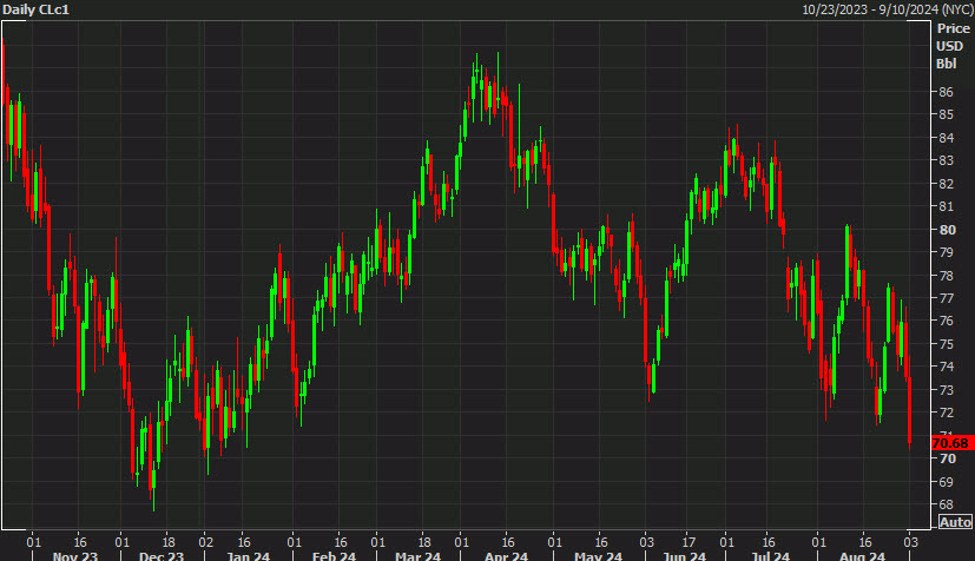Click the Price axis label
The width and height of the screenshot is (975, 561).
(952, 29)
